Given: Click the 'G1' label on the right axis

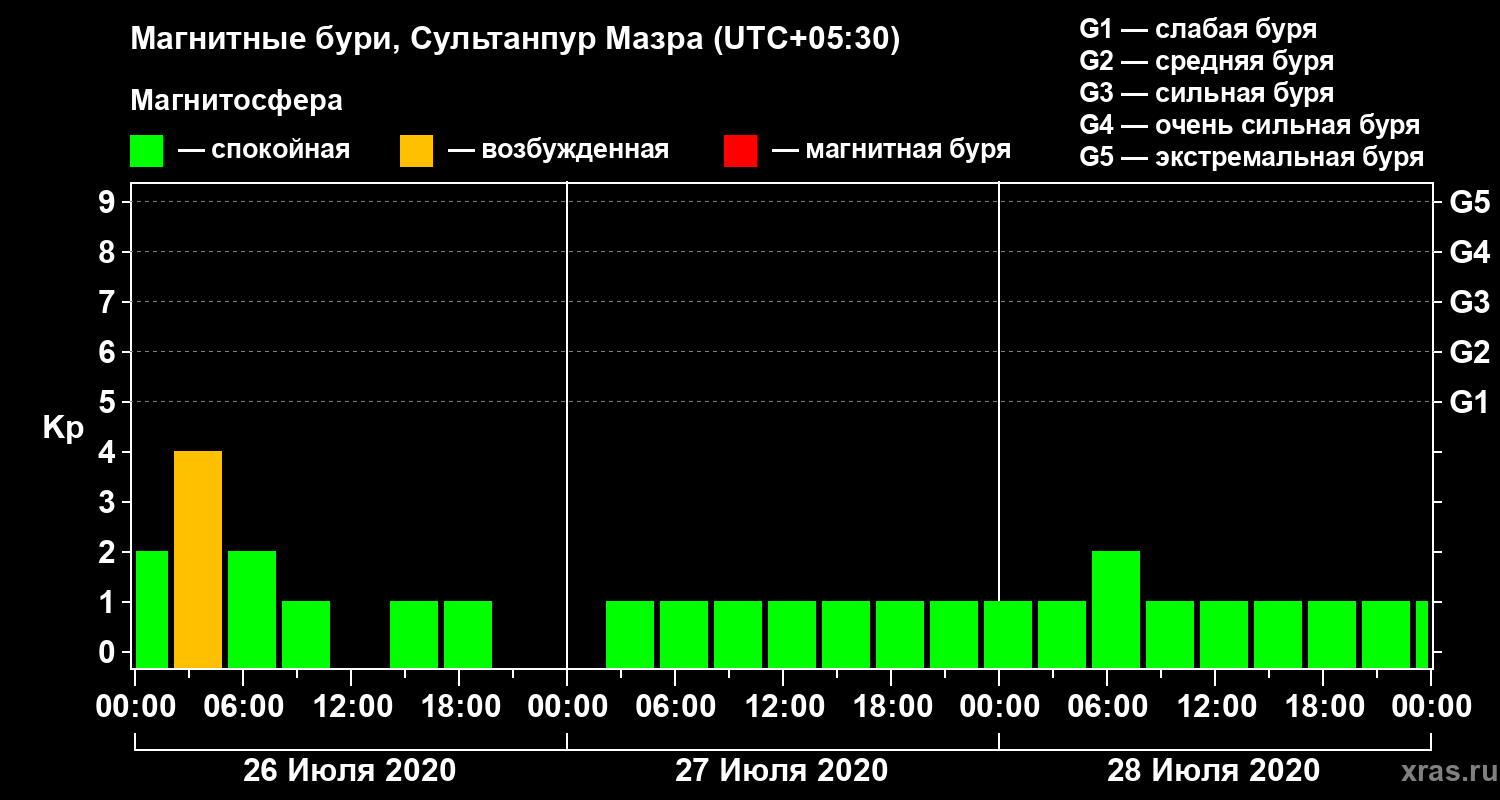Looking at the screenshot, I should pyautogui.click(x=1469, y=403).
